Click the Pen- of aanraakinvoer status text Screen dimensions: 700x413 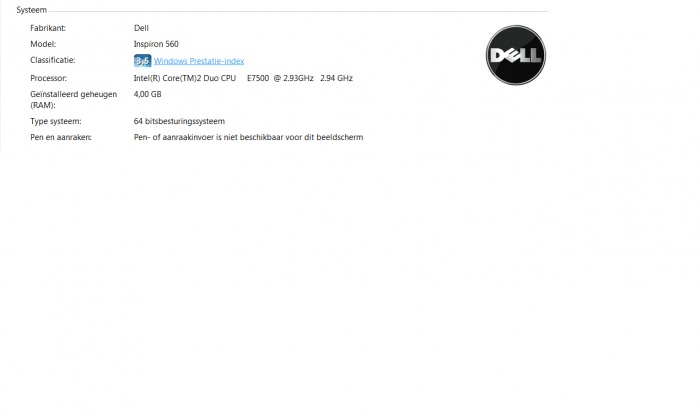(x=249, y=137)
